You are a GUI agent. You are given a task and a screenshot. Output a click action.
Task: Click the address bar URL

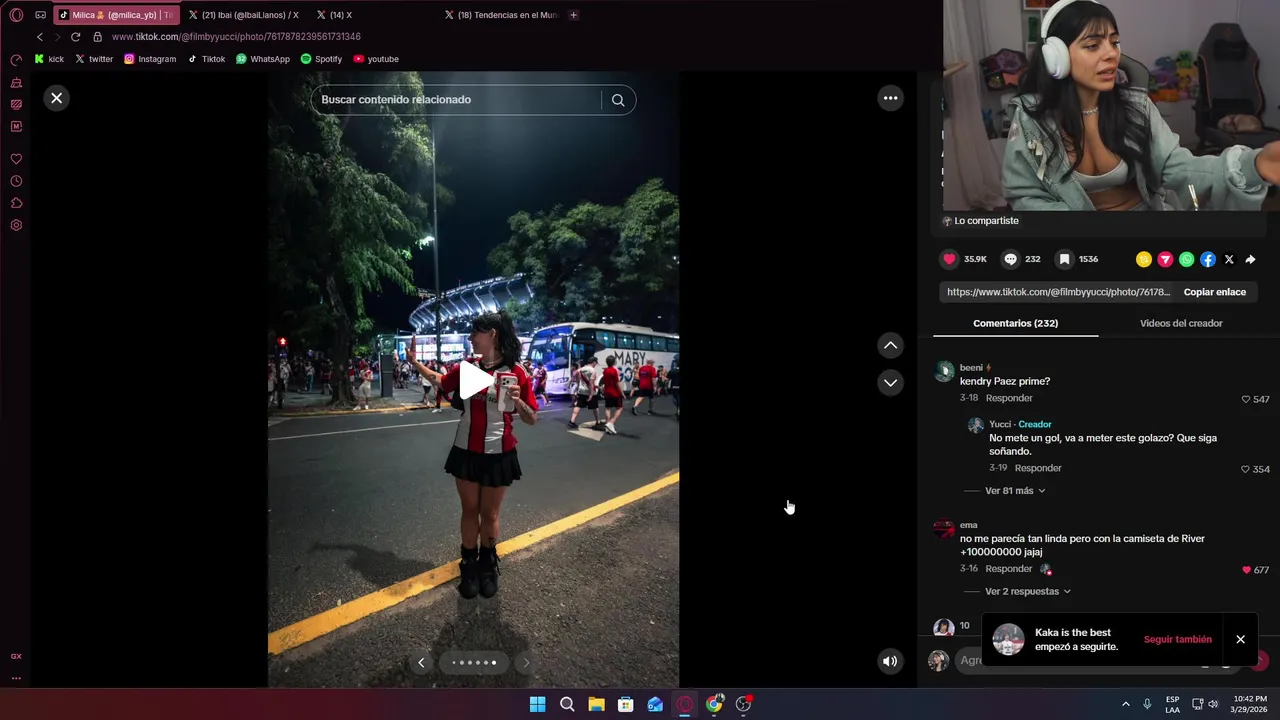click(x=236, y=37)
